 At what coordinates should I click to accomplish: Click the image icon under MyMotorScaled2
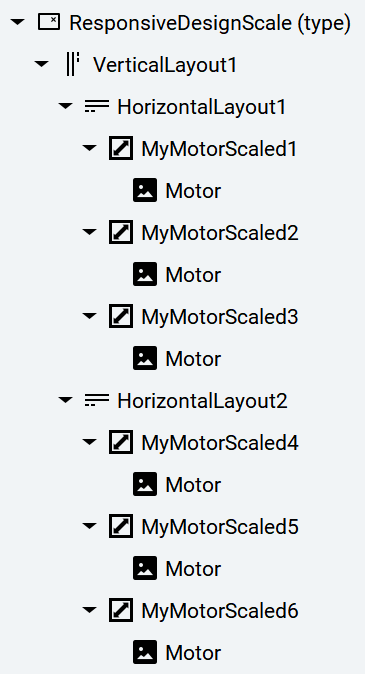(x=145, y=274)
